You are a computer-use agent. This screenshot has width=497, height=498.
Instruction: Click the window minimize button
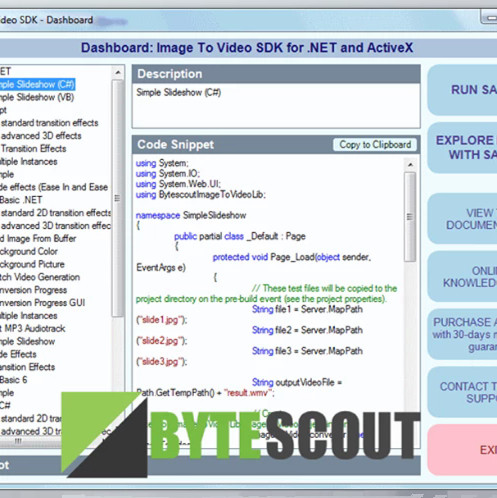pyautogui.click(x=489, y=17)
